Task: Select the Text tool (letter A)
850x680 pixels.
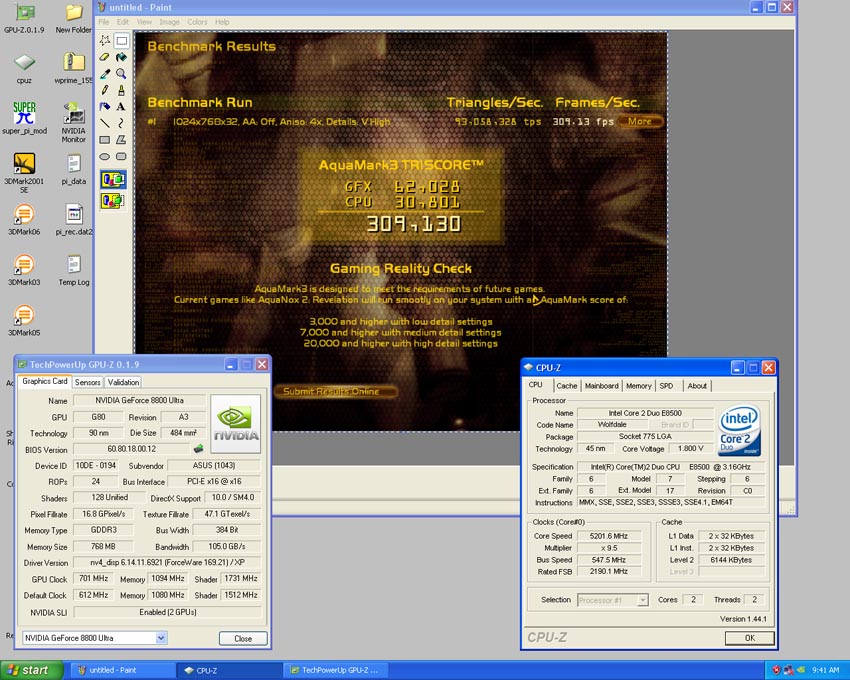Action: click(x=121, y=107)
